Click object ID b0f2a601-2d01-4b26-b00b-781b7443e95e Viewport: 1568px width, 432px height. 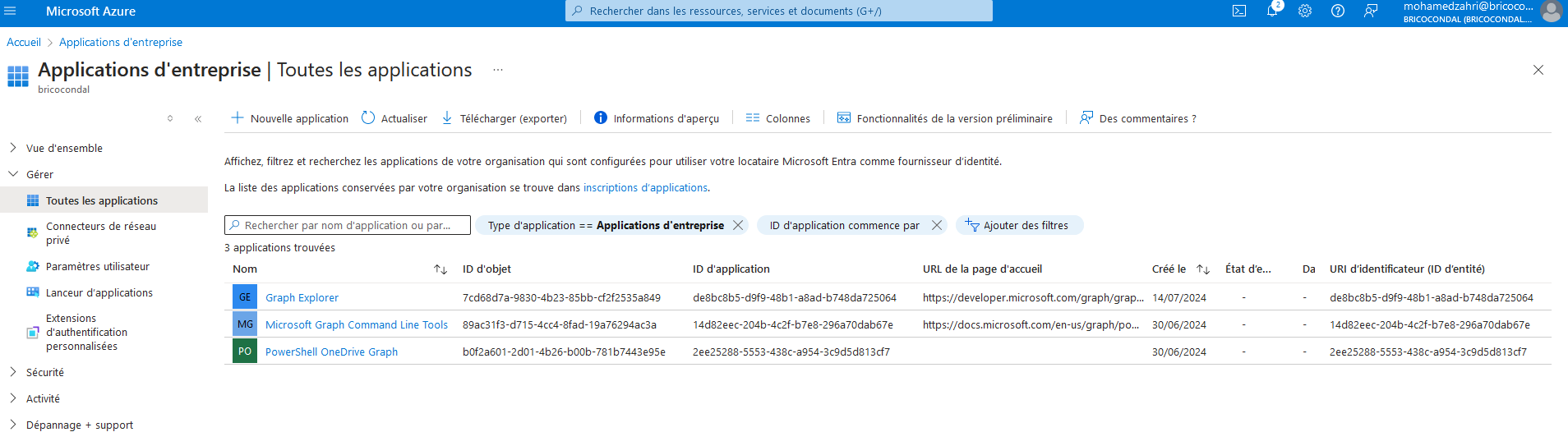tap(564, 352)
